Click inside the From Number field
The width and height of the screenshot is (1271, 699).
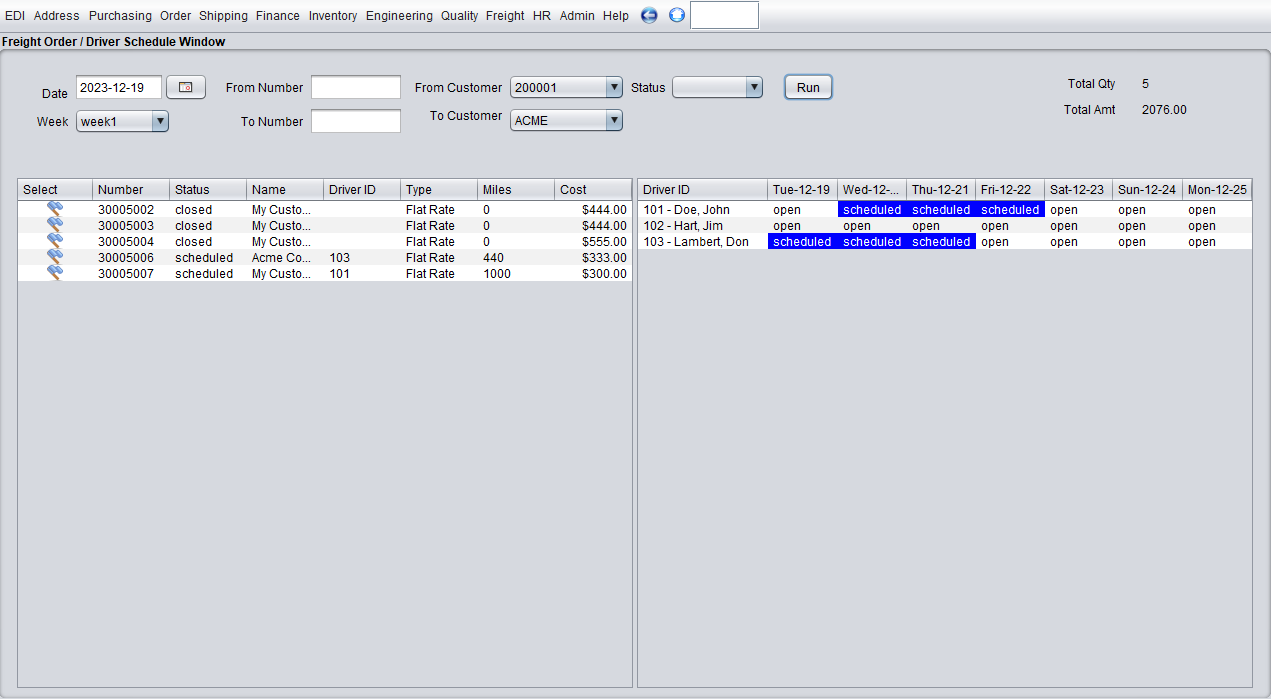click(355, 87)
